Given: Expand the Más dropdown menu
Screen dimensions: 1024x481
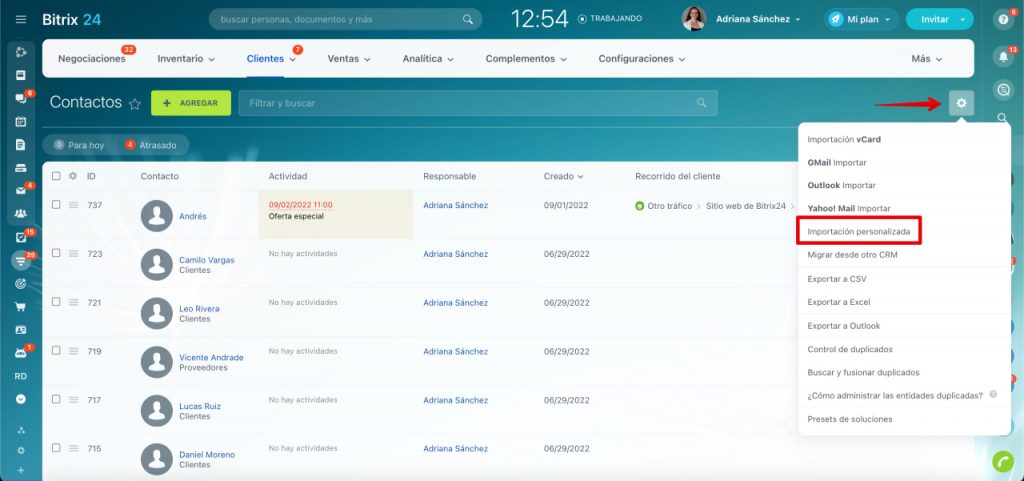Looking at the screenshot, I should tap(927, 59).
